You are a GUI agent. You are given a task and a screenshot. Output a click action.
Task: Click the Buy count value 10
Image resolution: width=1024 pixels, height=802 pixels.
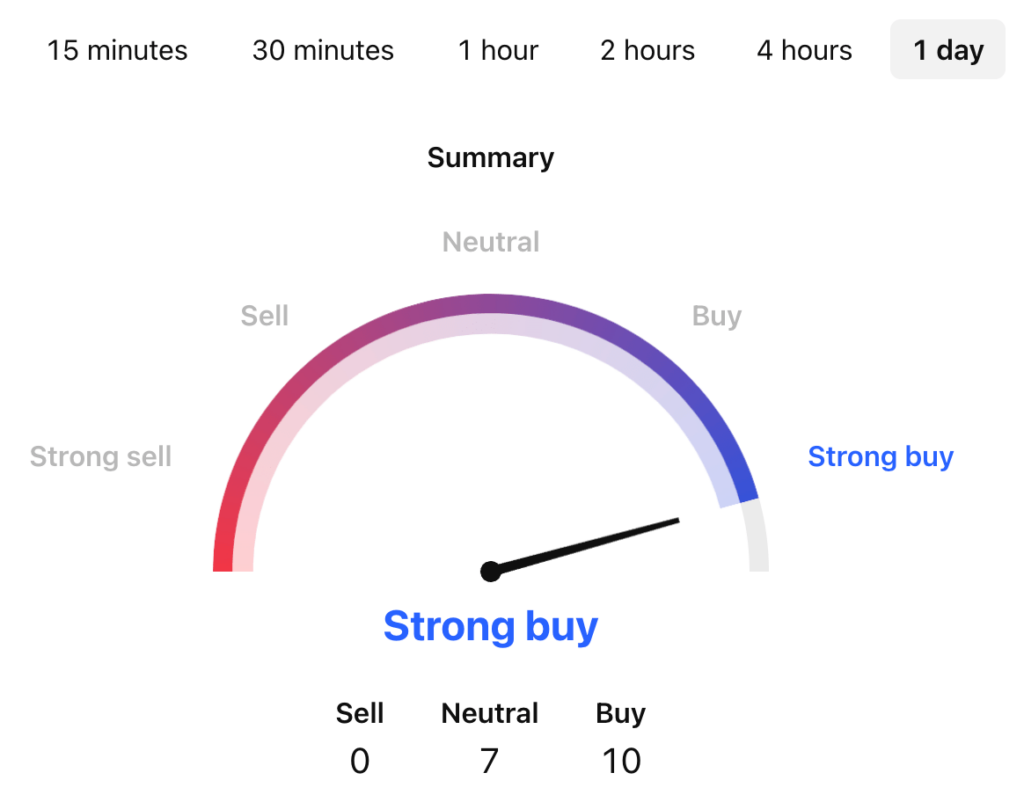(620, 761)
